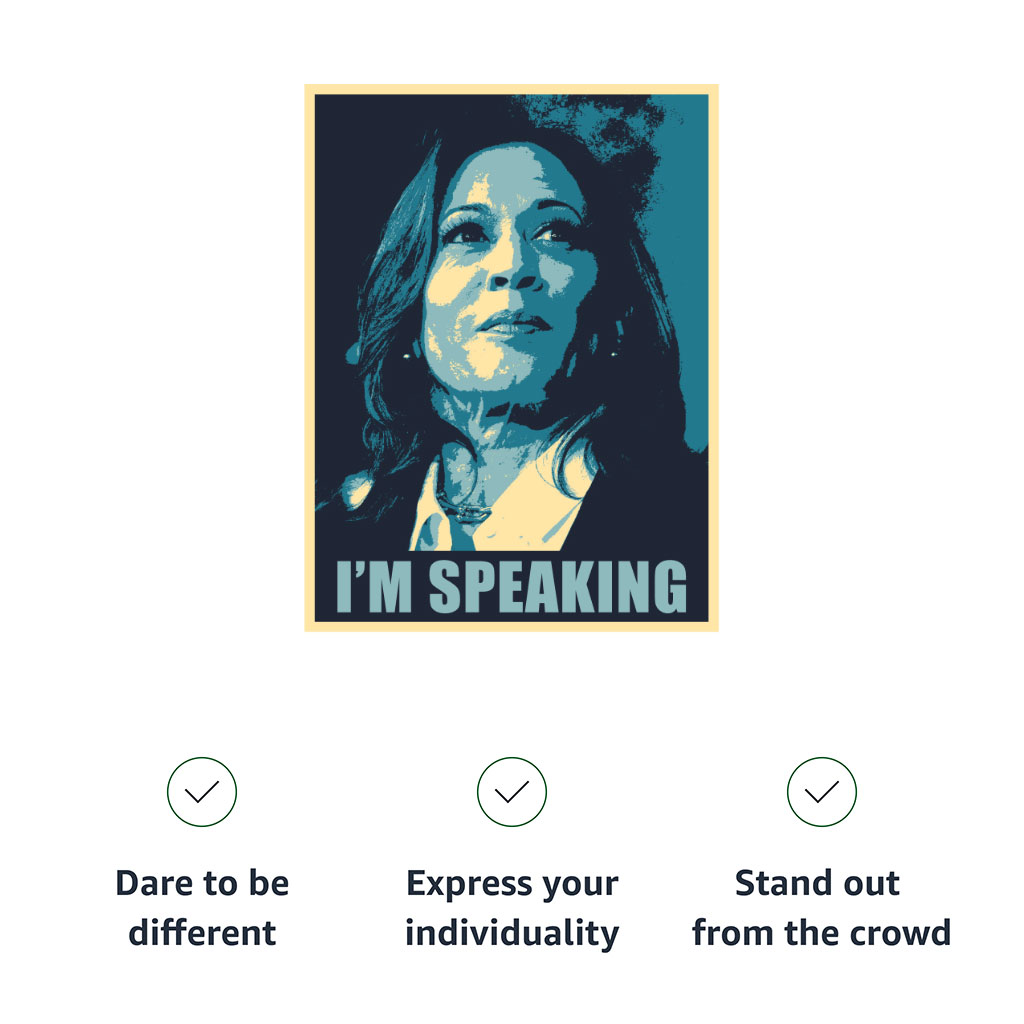Select the checkmark circle above "Express your individuality"
Image resolution: width=1024 pixels, height=1024 pixels.
click(511, 792)
